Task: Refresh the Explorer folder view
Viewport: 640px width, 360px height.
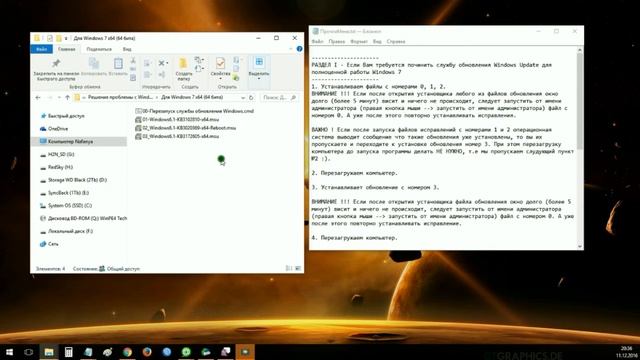Action: [251, 98]
